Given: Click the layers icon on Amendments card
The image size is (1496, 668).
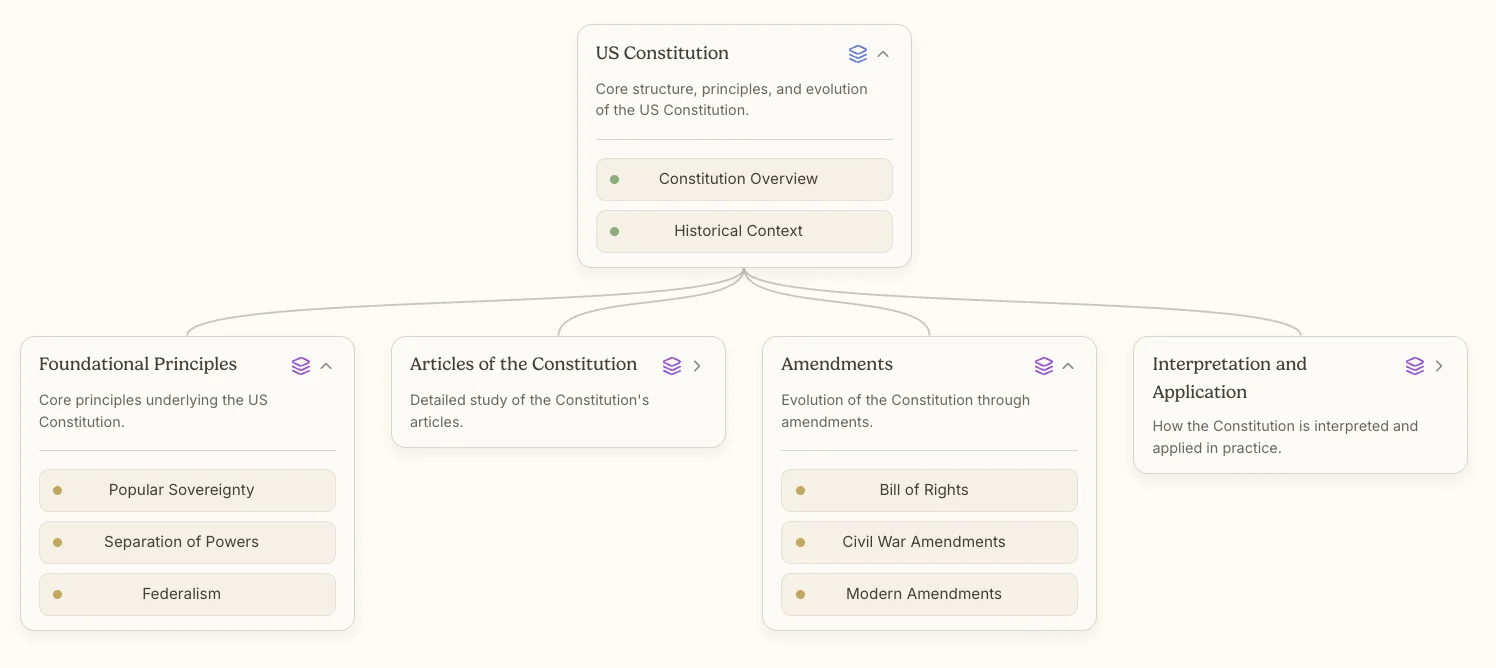Looking at the screenshot, I should [x=1044, y=366].
